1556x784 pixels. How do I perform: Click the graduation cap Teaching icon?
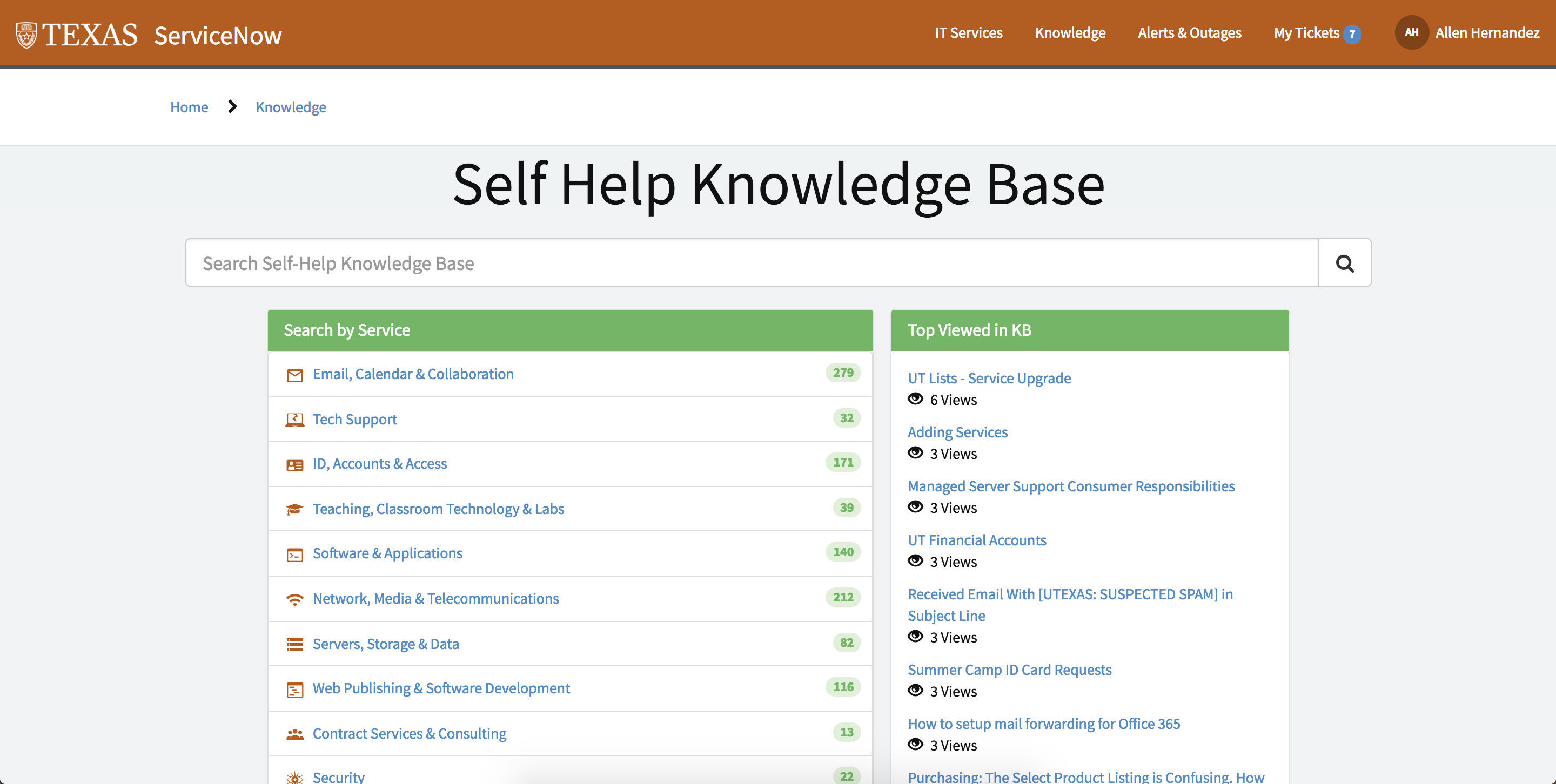[295, 509]
